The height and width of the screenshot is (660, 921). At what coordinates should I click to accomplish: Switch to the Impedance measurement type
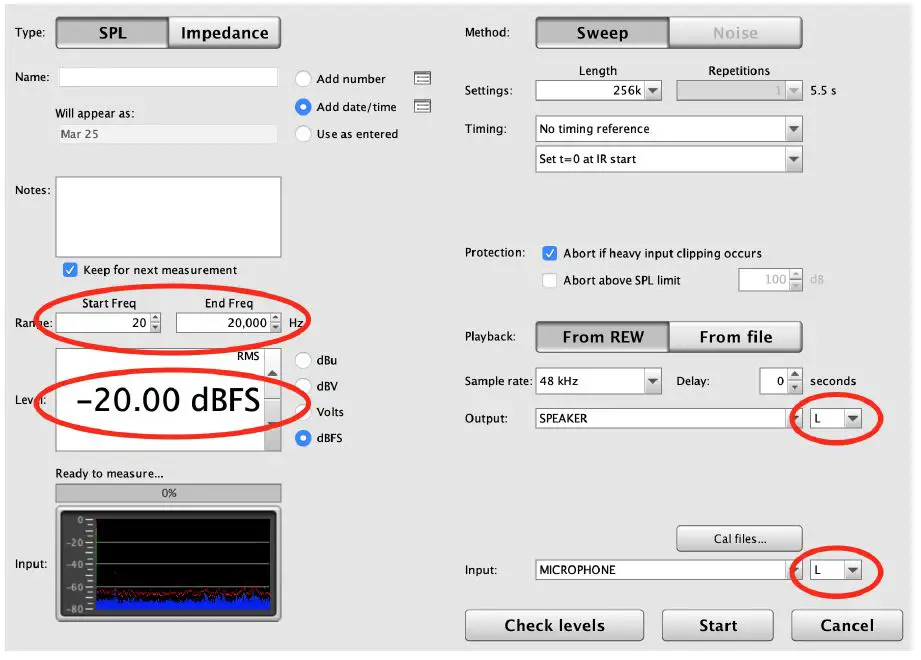tap(224, 32)
